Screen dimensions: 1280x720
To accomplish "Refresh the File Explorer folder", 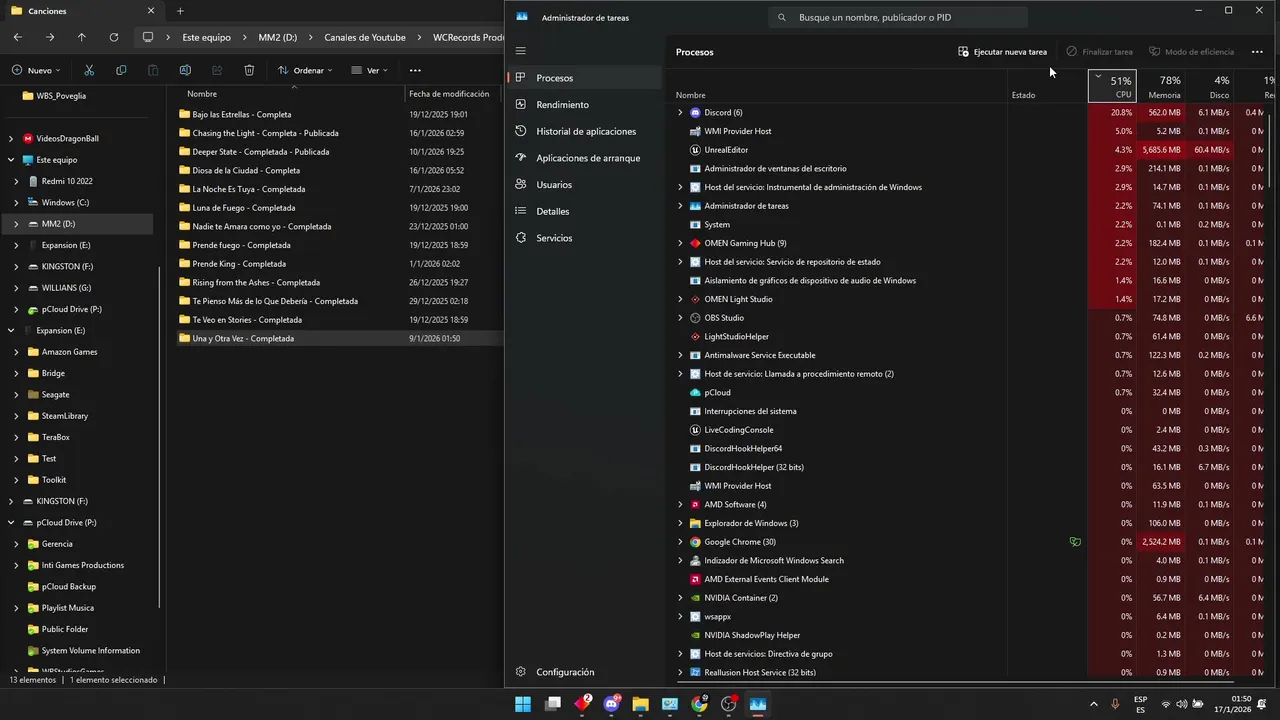I will (114, 37).
